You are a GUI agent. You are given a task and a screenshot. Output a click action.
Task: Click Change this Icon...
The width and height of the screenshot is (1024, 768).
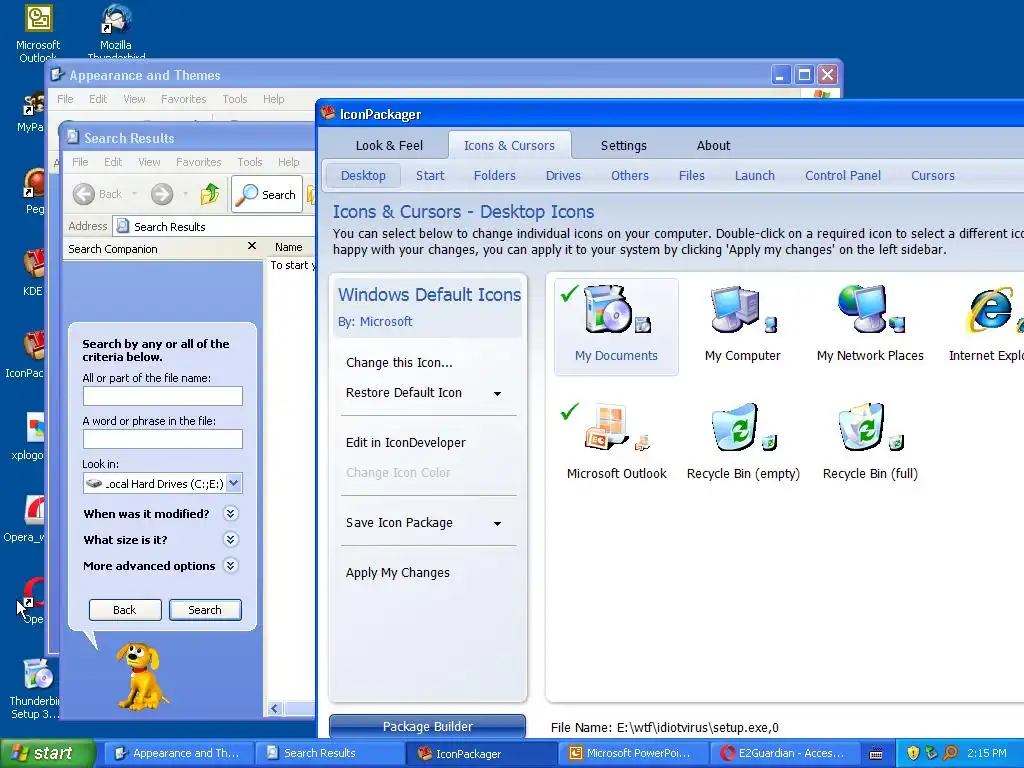pos(399,362)
